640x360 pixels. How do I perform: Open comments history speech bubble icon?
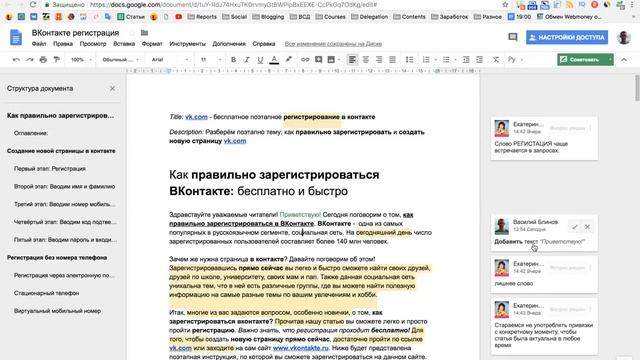coord(513,37)
